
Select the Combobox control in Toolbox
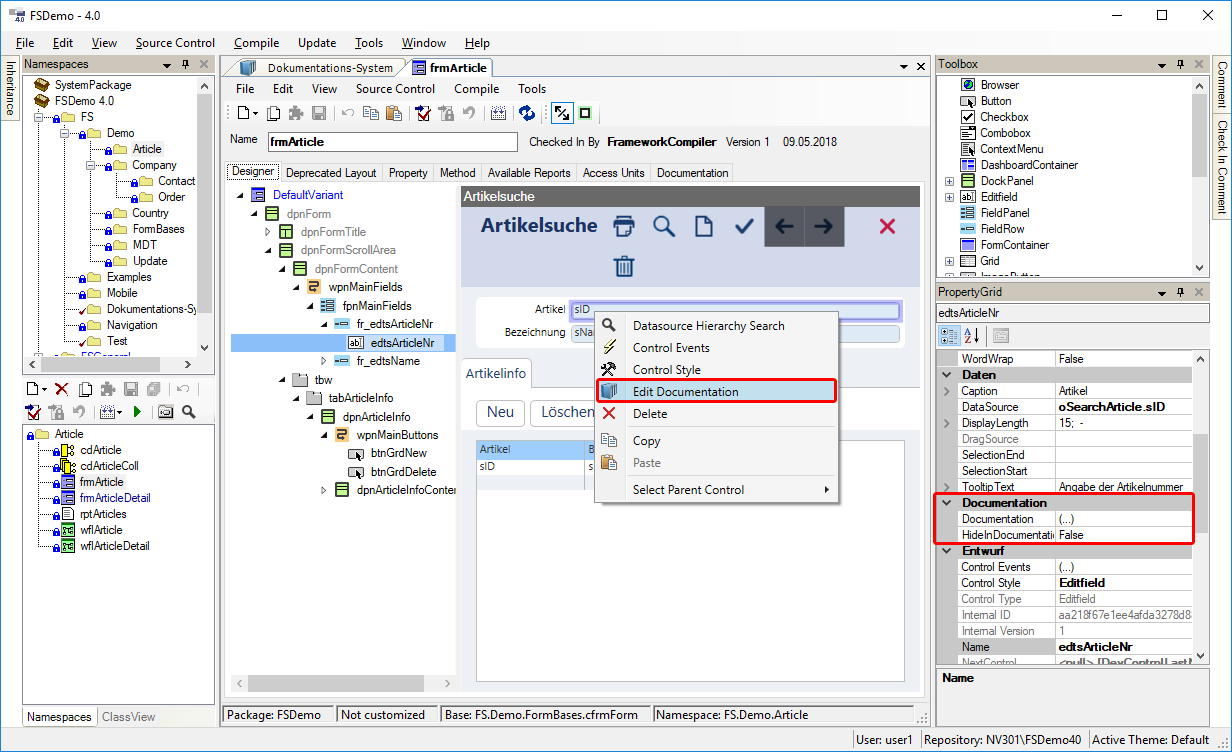pos(1005,133)
